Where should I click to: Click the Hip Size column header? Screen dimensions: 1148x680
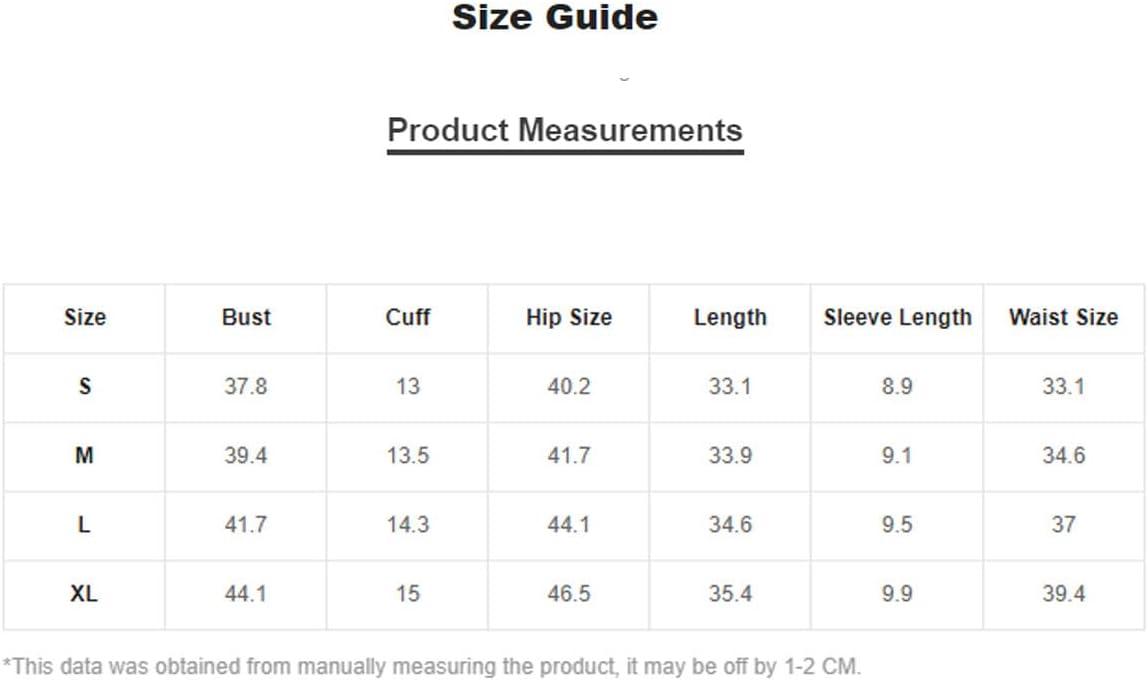point(569,317)
